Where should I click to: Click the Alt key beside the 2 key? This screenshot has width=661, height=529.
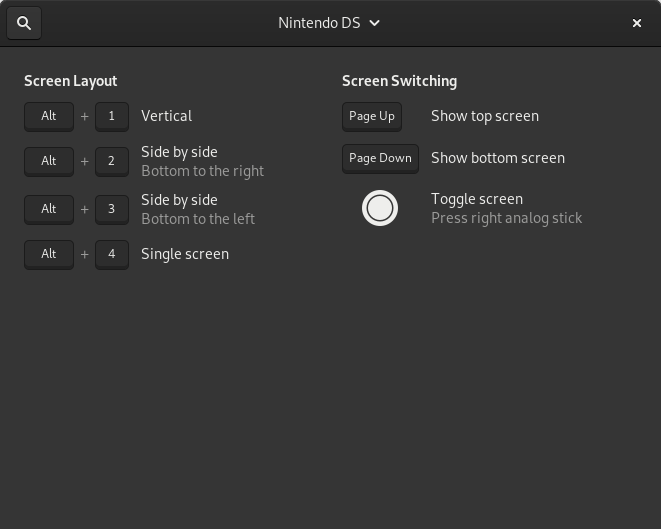49,161
